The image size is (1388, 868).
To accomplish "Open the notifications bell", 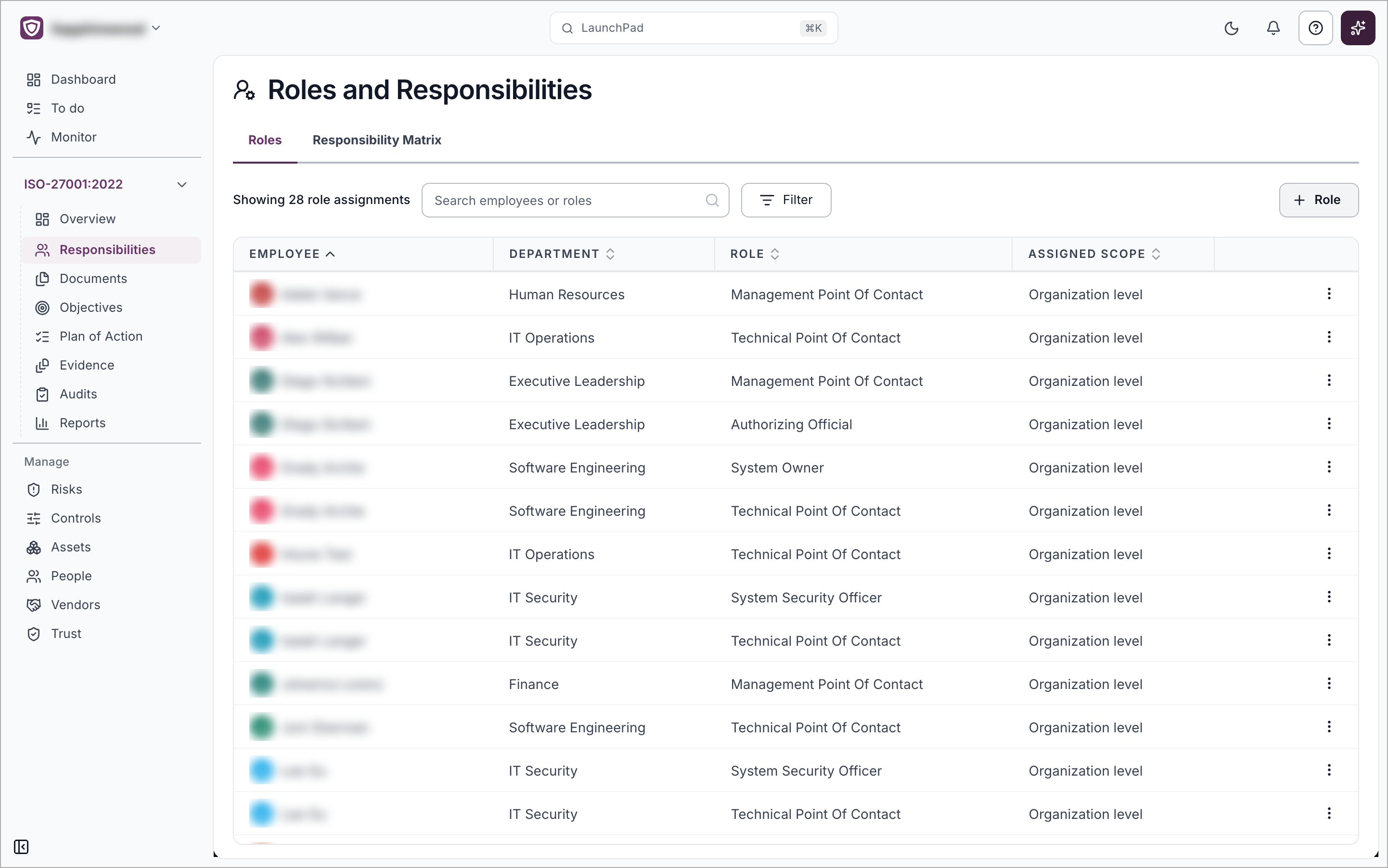I will pos(1273,28).
